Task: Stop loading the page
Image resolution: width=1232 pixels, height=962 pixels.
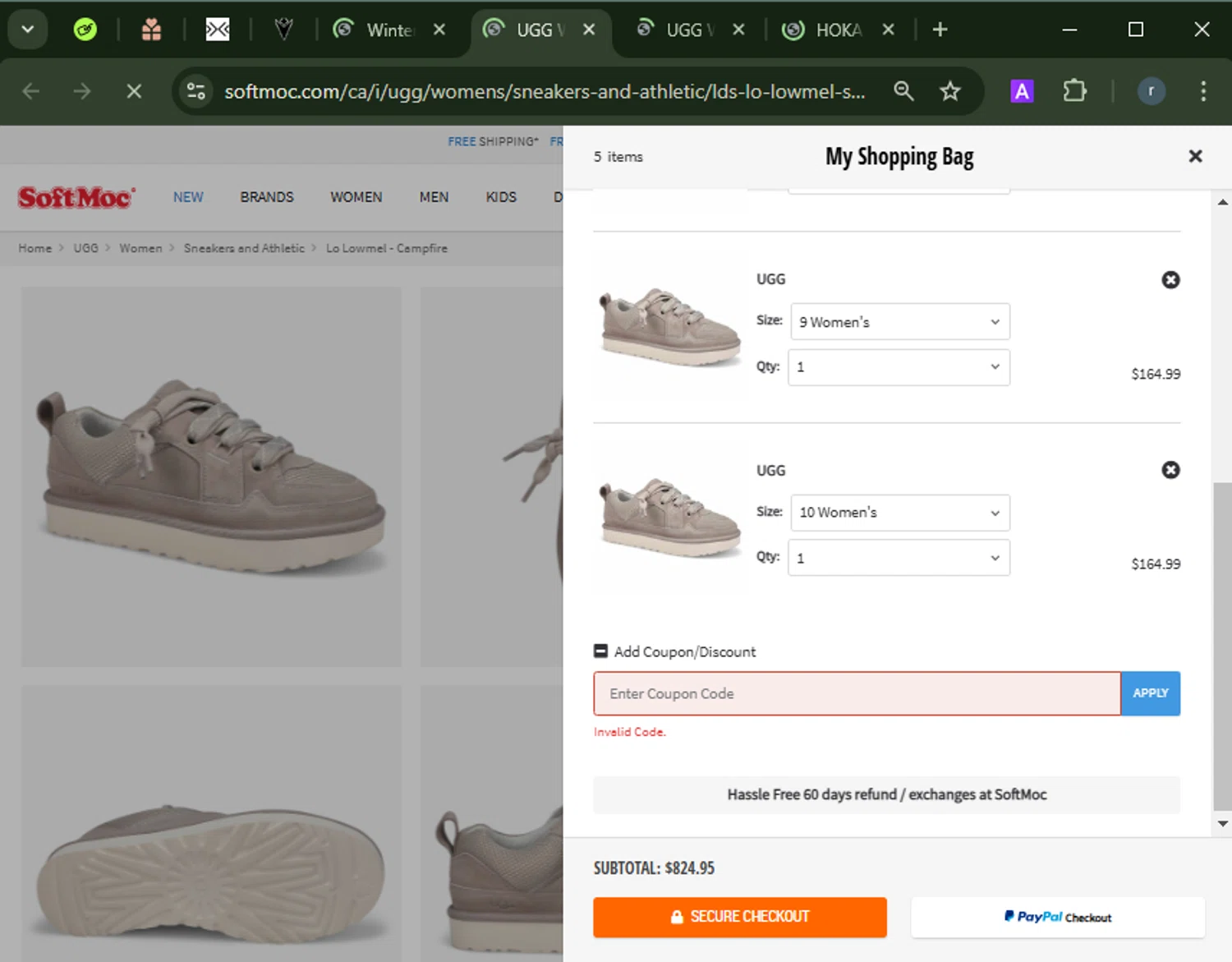Action: coord(134,91)
